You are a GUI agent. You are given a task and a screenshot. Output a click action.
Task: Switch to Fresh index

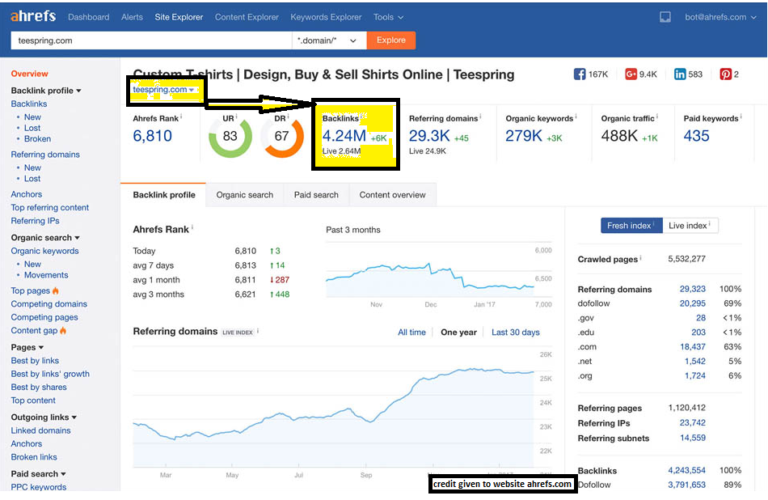point(631,225)
